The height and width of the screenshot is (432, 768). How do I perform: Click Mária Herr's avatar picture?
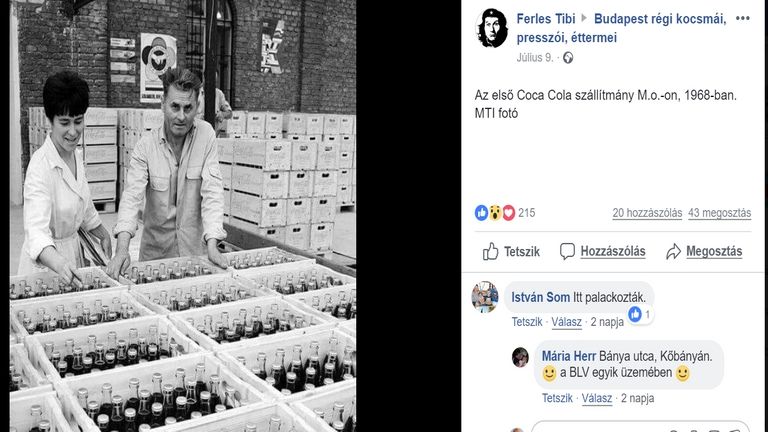coord(520,357)
